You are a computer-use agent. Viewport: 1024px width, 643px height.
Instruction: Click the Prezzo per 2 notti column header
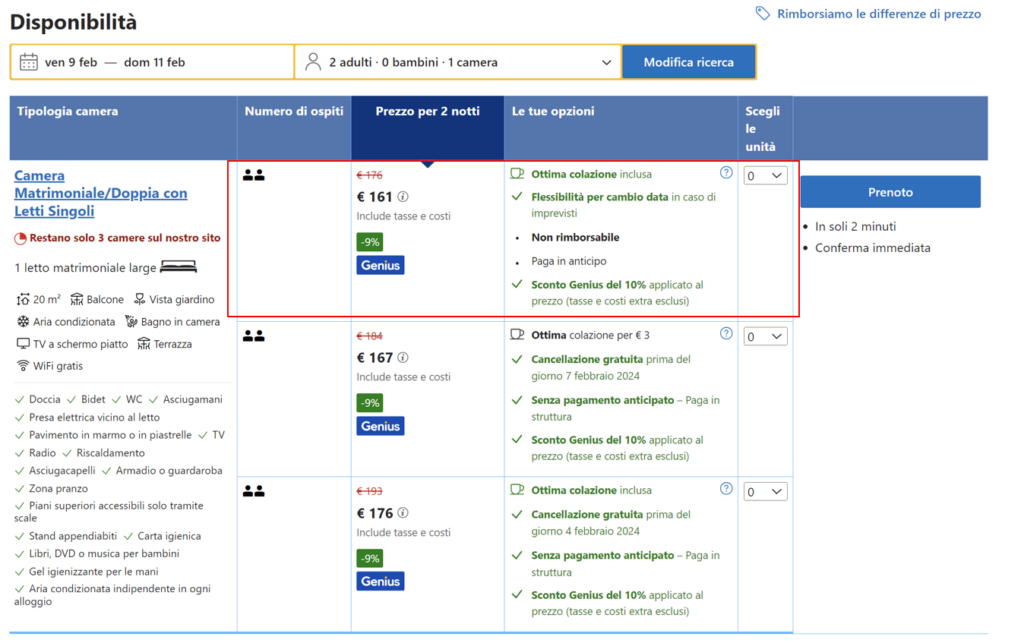(x=427, y=111)
